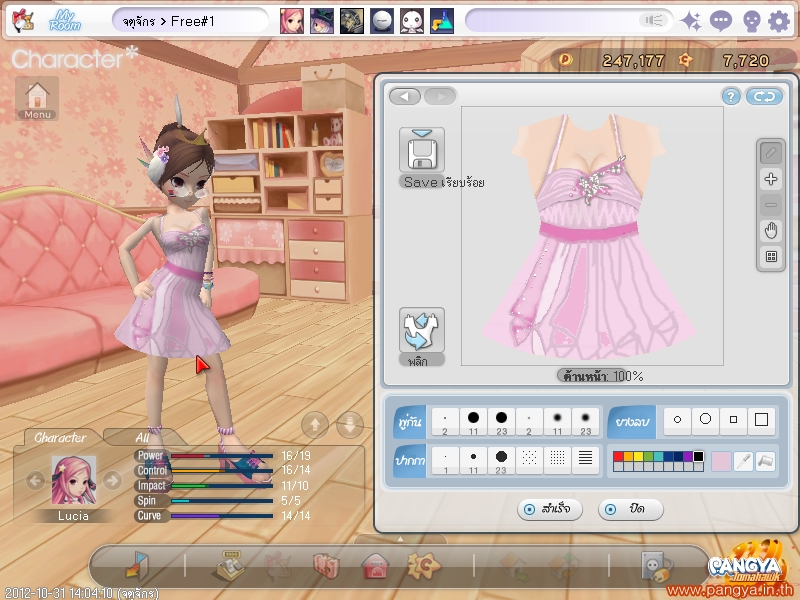The height and width of the screenshot is (600, 800).
Task: Choose the large round eraser
Action: [706, 419]
